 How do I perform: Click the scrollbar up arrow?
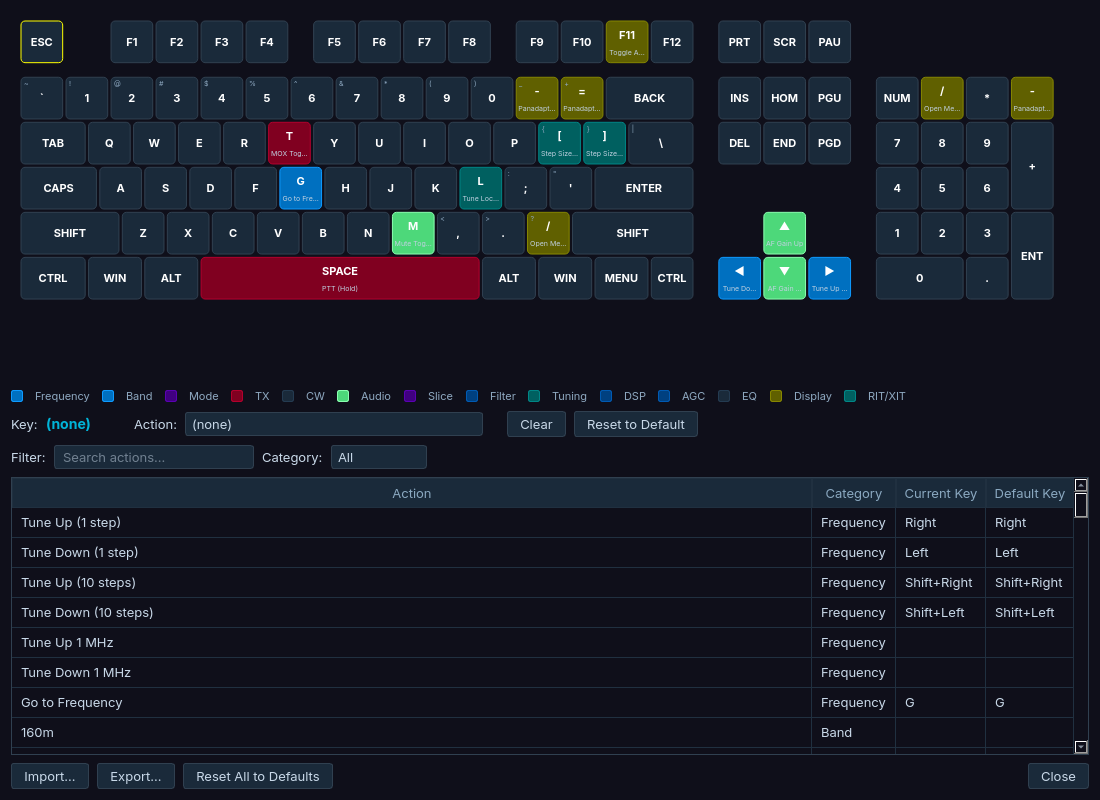[1081, 485]
